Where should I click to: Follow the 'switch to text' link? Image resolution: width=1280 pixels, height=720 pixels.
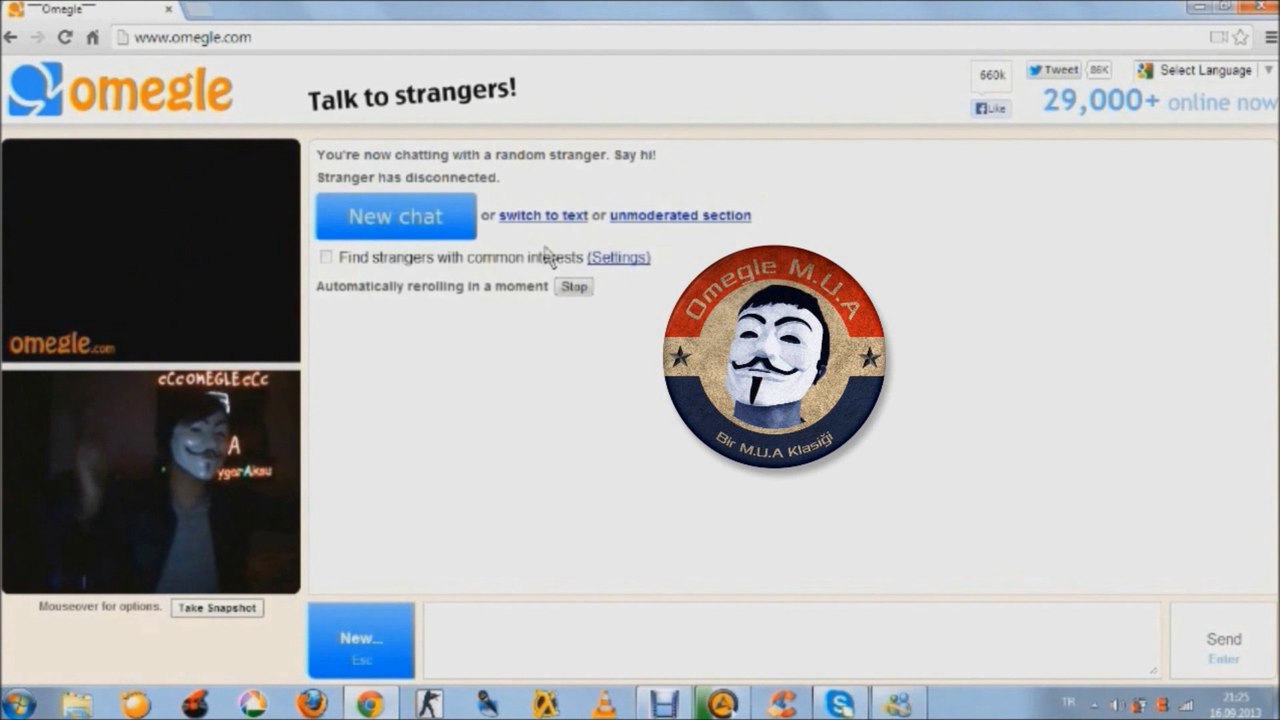point(543,215)
